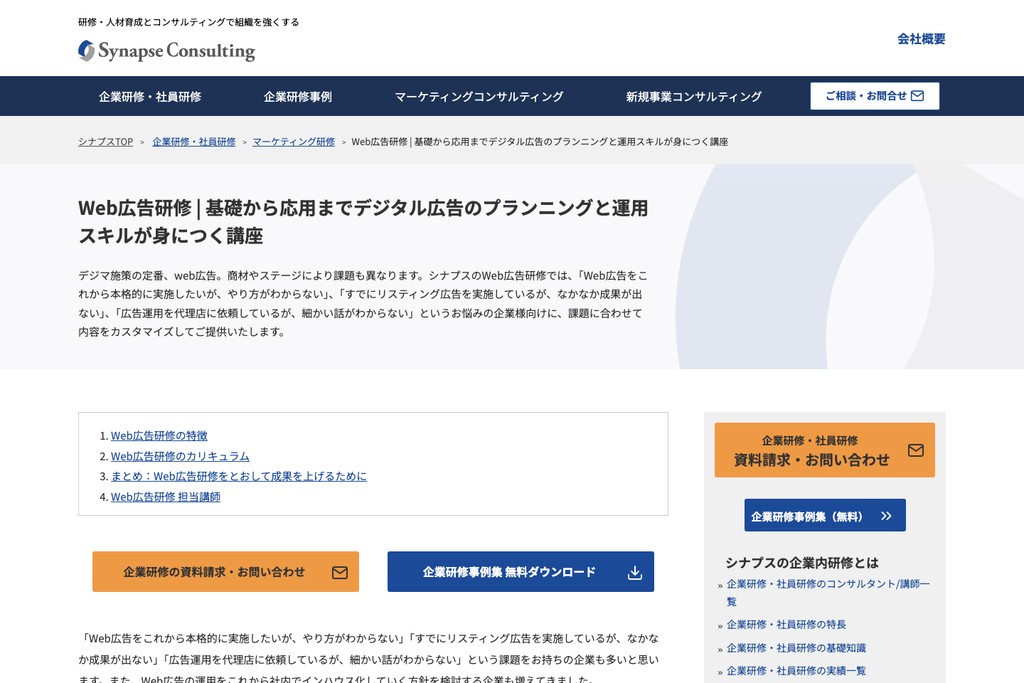Click the sidebar 資料請求・お問い合わせ orange button
Screen dimensions: 1024x683
pos(824,450)
